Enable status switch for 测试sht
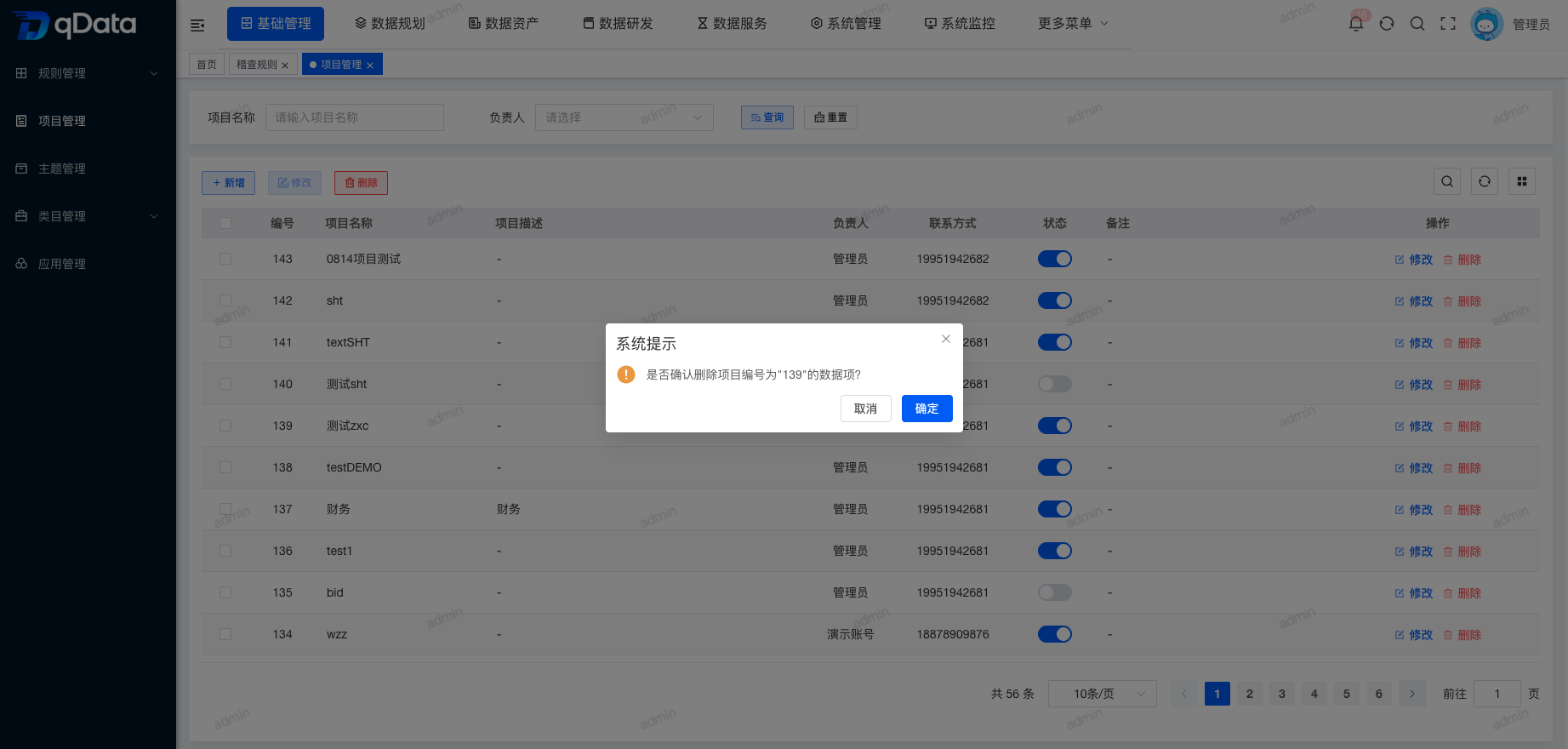This screenshot has width=1568, height=749. pos(1055,384)
